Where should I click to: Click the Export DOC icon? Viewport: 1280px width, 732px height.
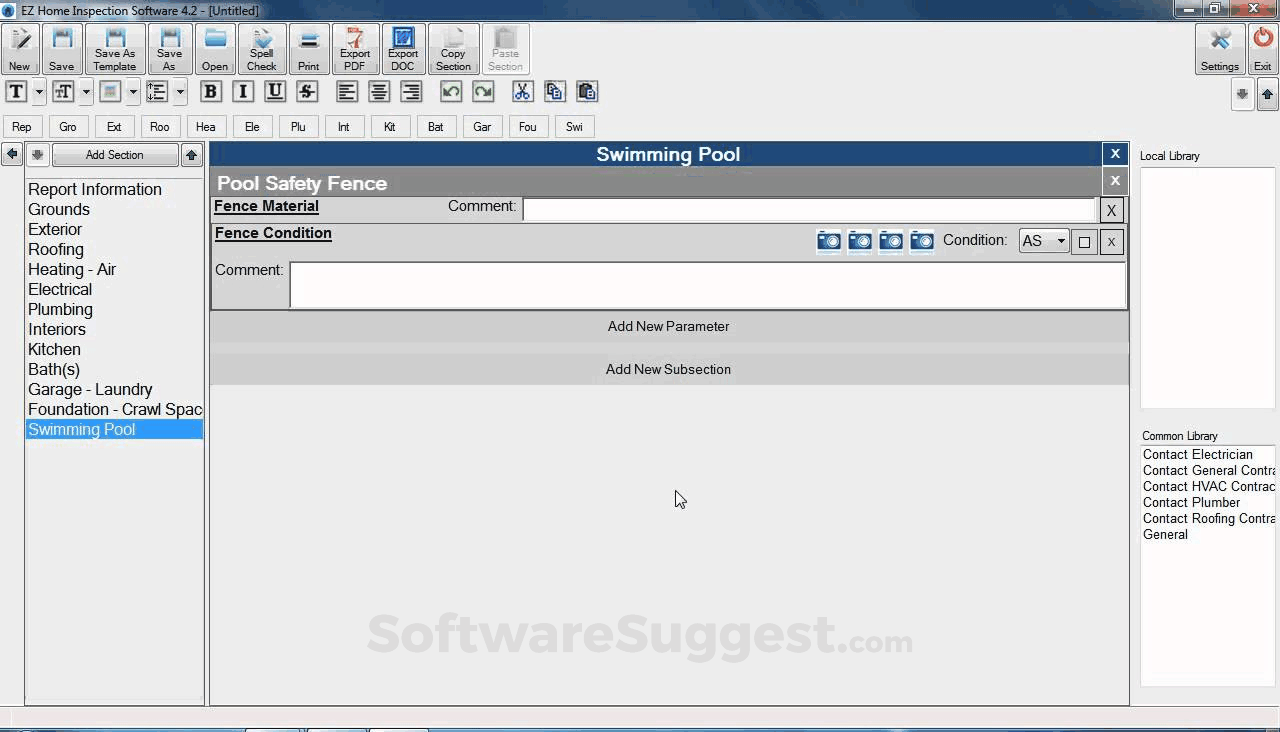402,47
